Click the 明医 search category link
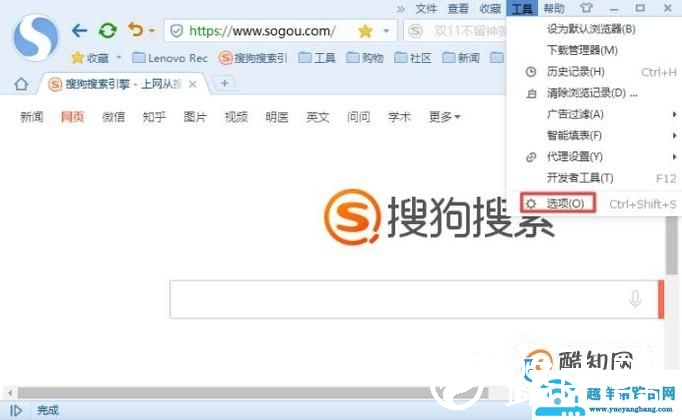 point(277,117)
